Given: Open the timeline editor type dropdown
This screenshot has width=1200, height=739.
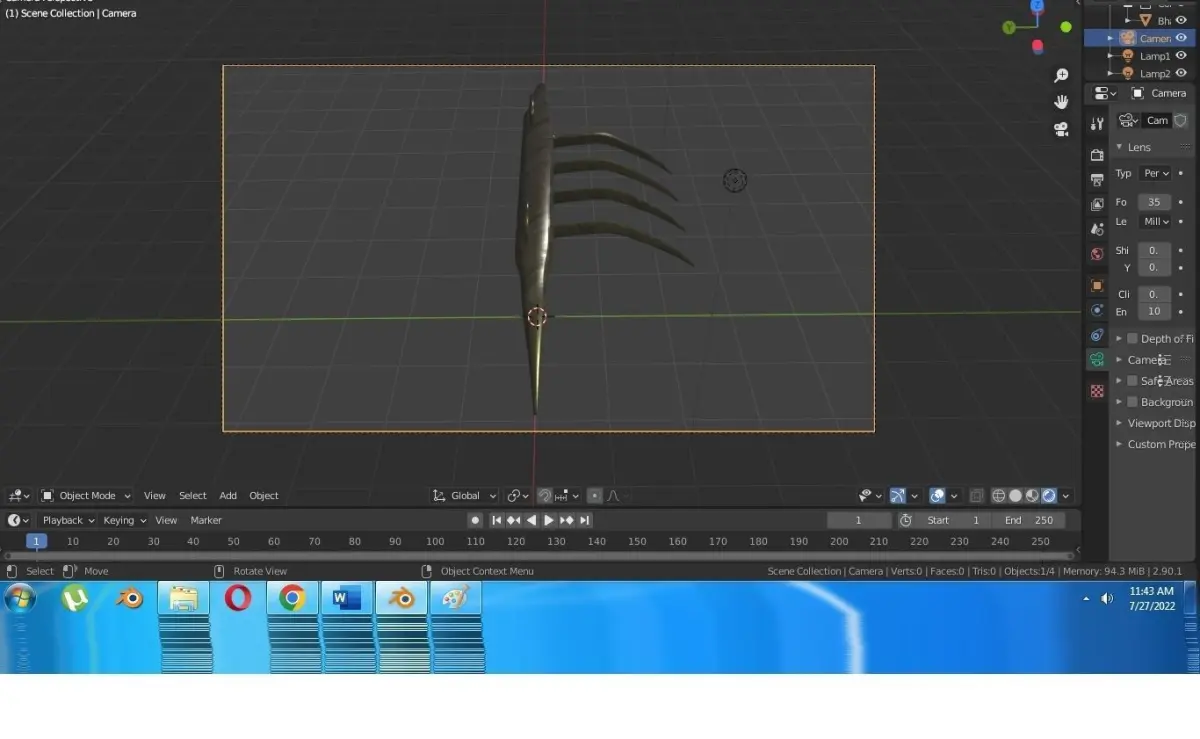Looking at the screenshot, I should coord(19,520).
